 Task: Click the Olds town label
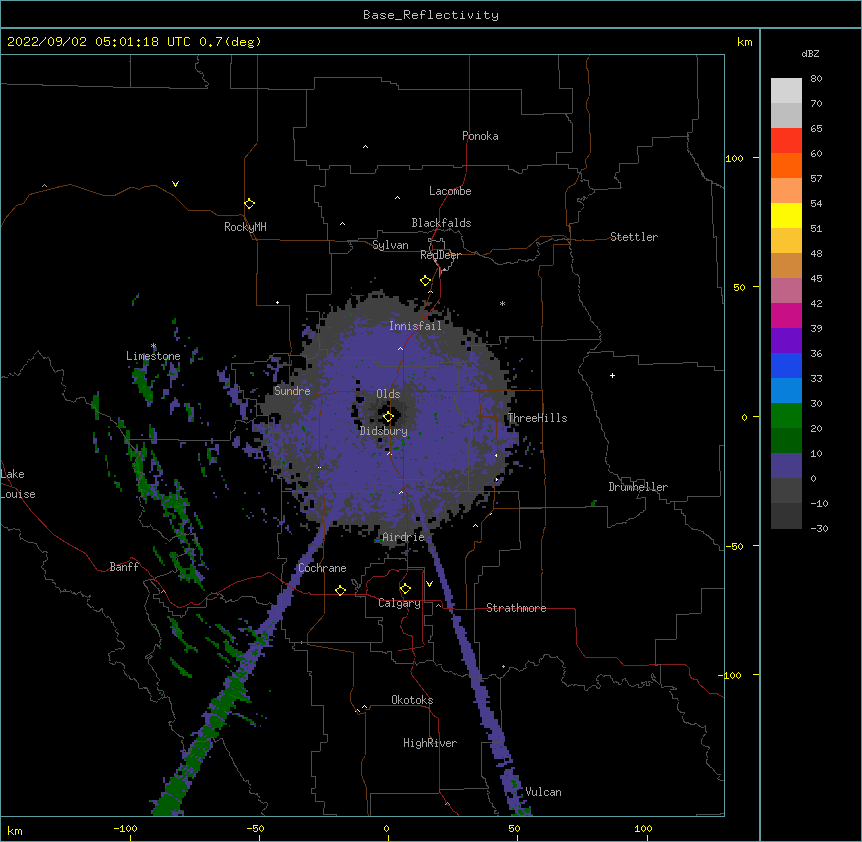[388, 394]
